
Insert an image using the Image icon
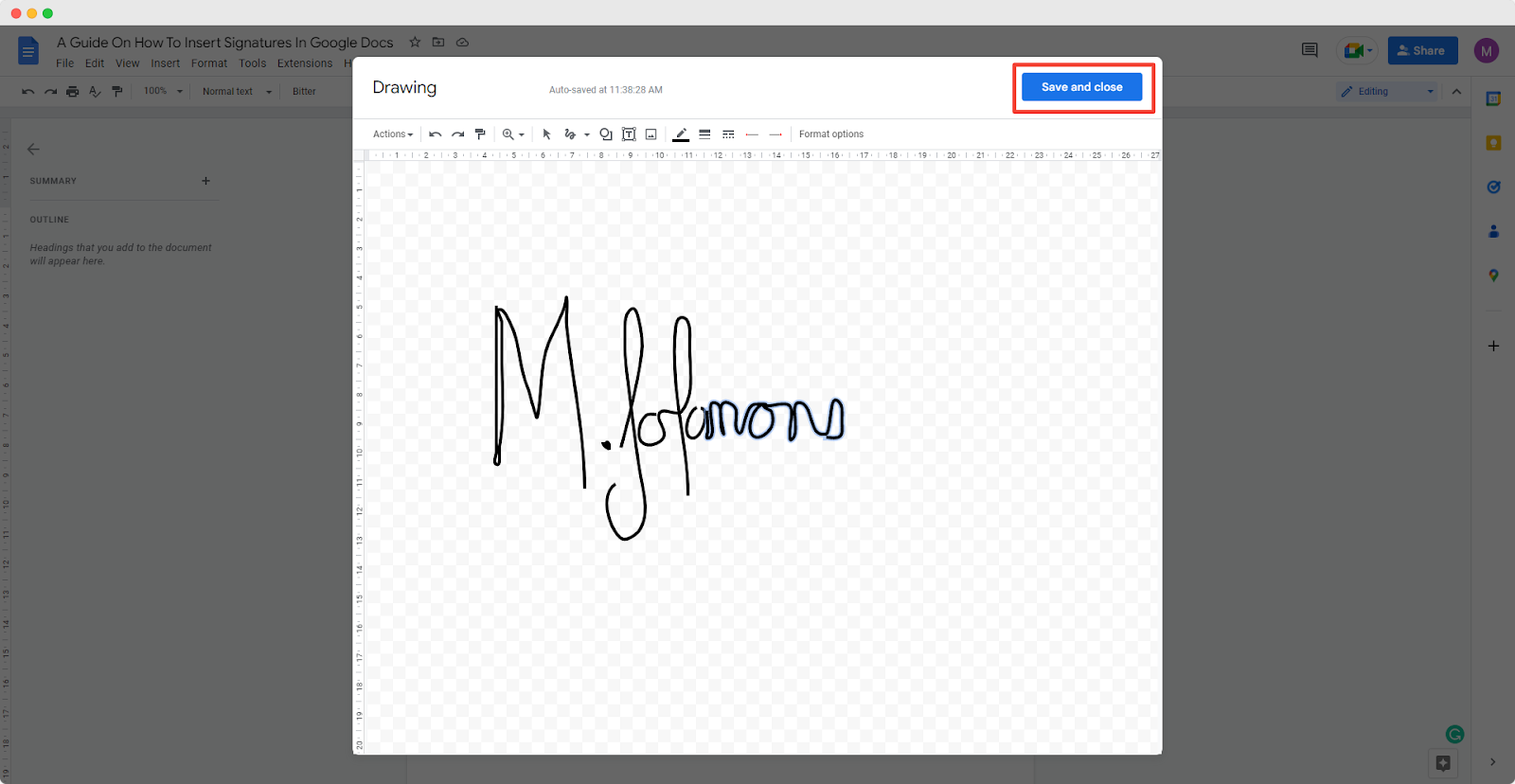point(651,134)
